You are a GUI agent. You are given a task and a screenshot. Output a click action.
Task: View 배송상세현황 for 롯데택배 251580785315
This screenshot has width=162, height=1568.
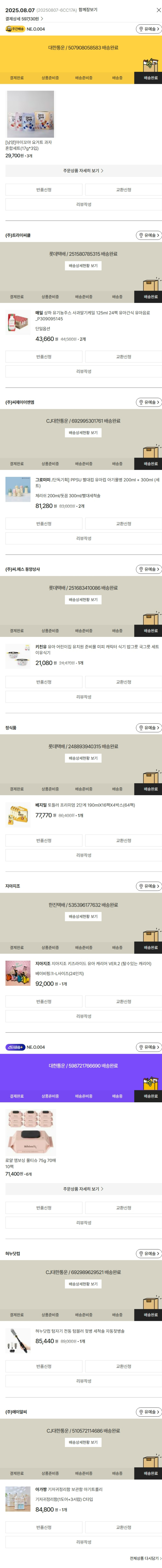pyautogui.click(x=83, y=266)
